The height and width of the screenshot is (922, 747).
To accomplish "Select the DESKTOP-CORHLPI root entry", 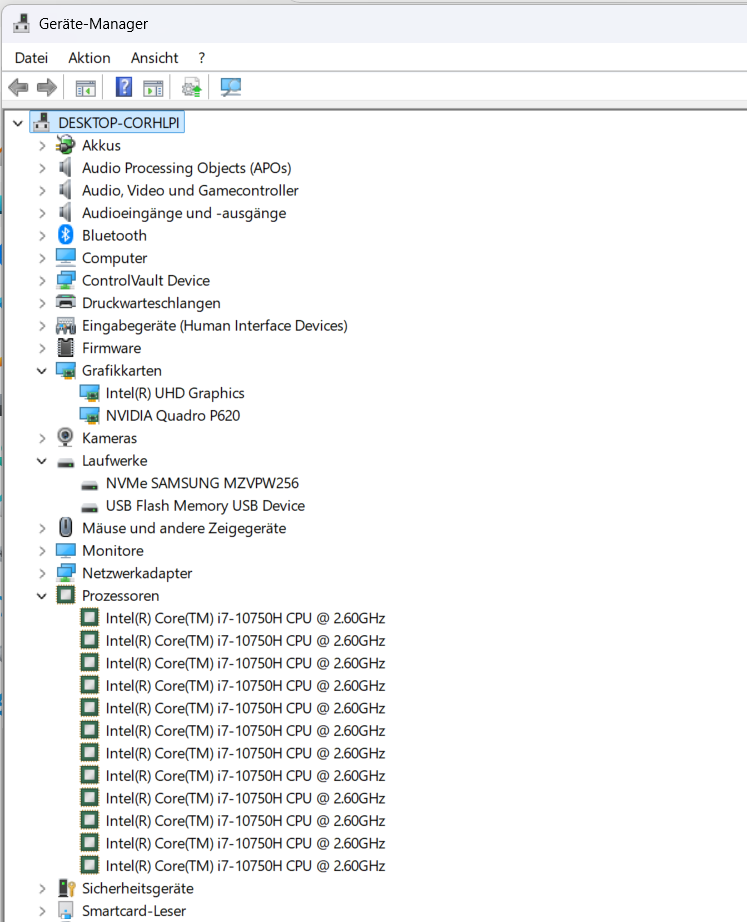I will tap(118, 122).
